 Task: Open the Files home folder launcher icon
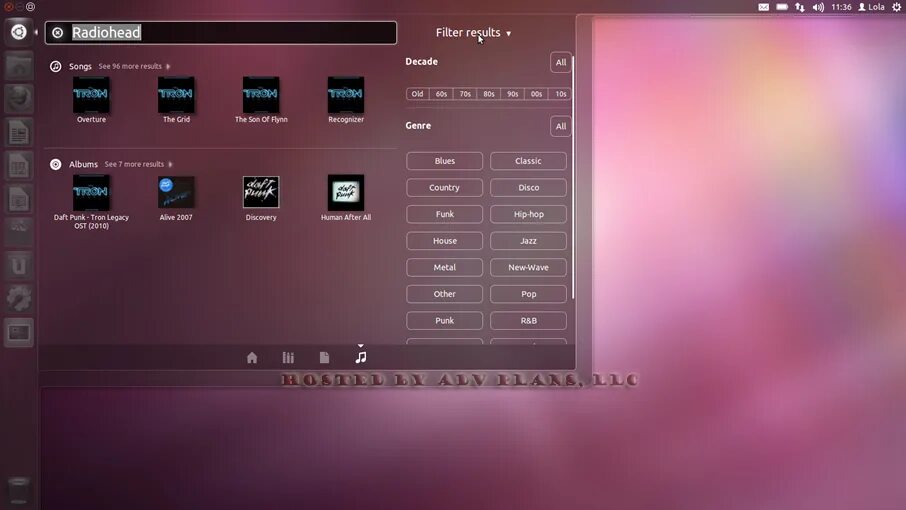click(18, 65)
